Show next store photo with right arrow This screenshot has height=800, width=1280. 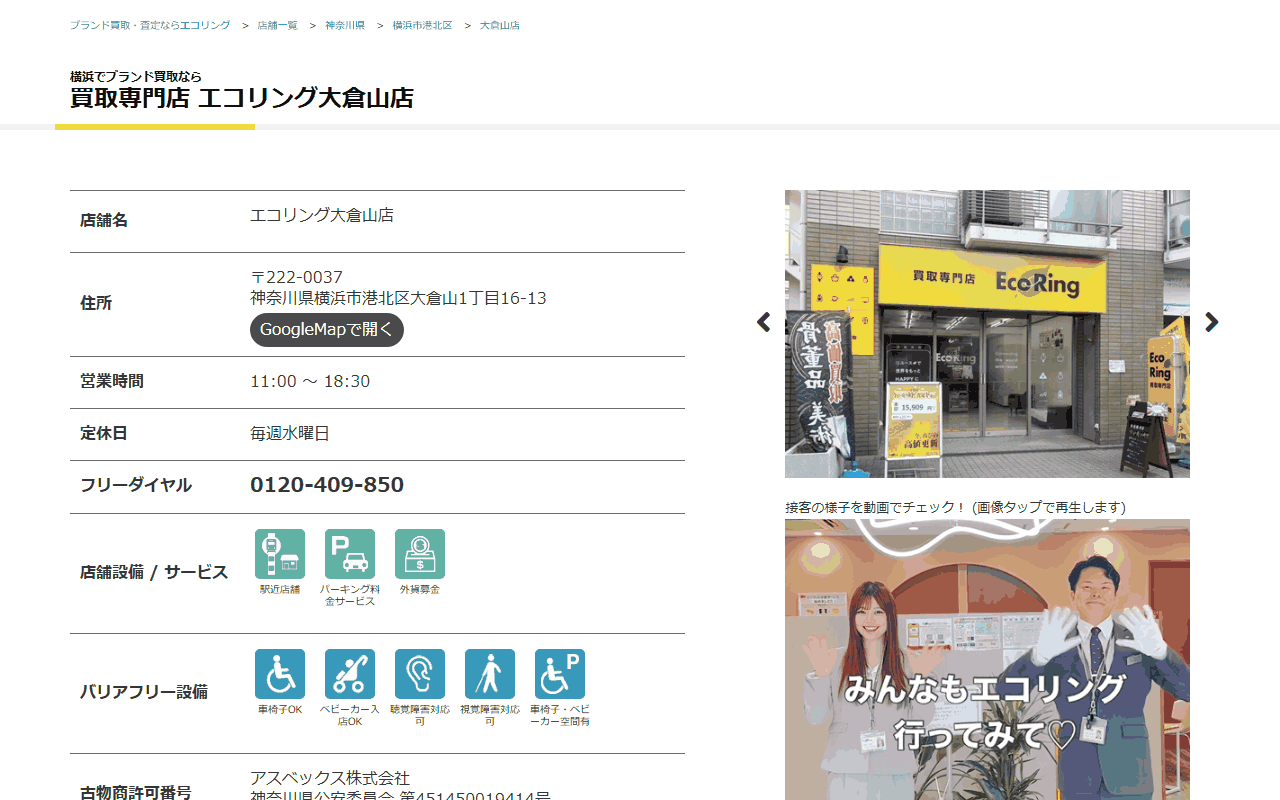(x=1212, y=322)
